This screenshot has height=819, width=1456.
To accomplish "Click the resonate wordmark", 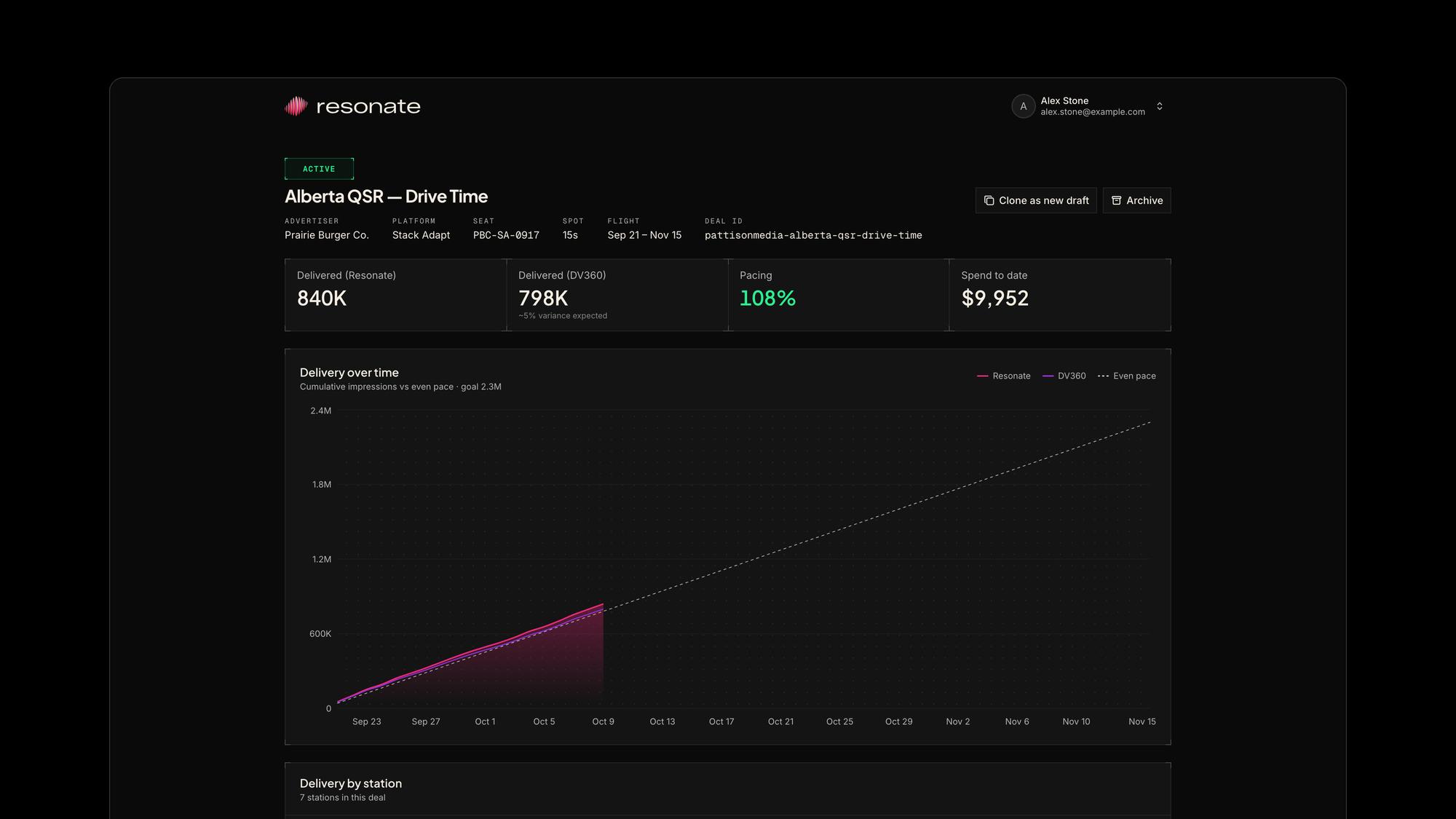I will (x=368, y=106).
